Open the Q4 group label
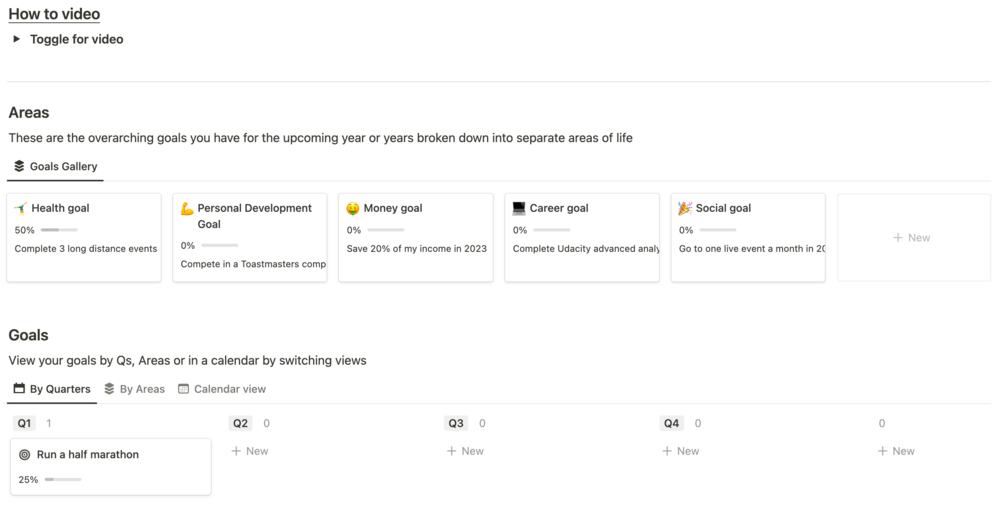Screen dimensions: 1005x506 (x=671, y=423)
